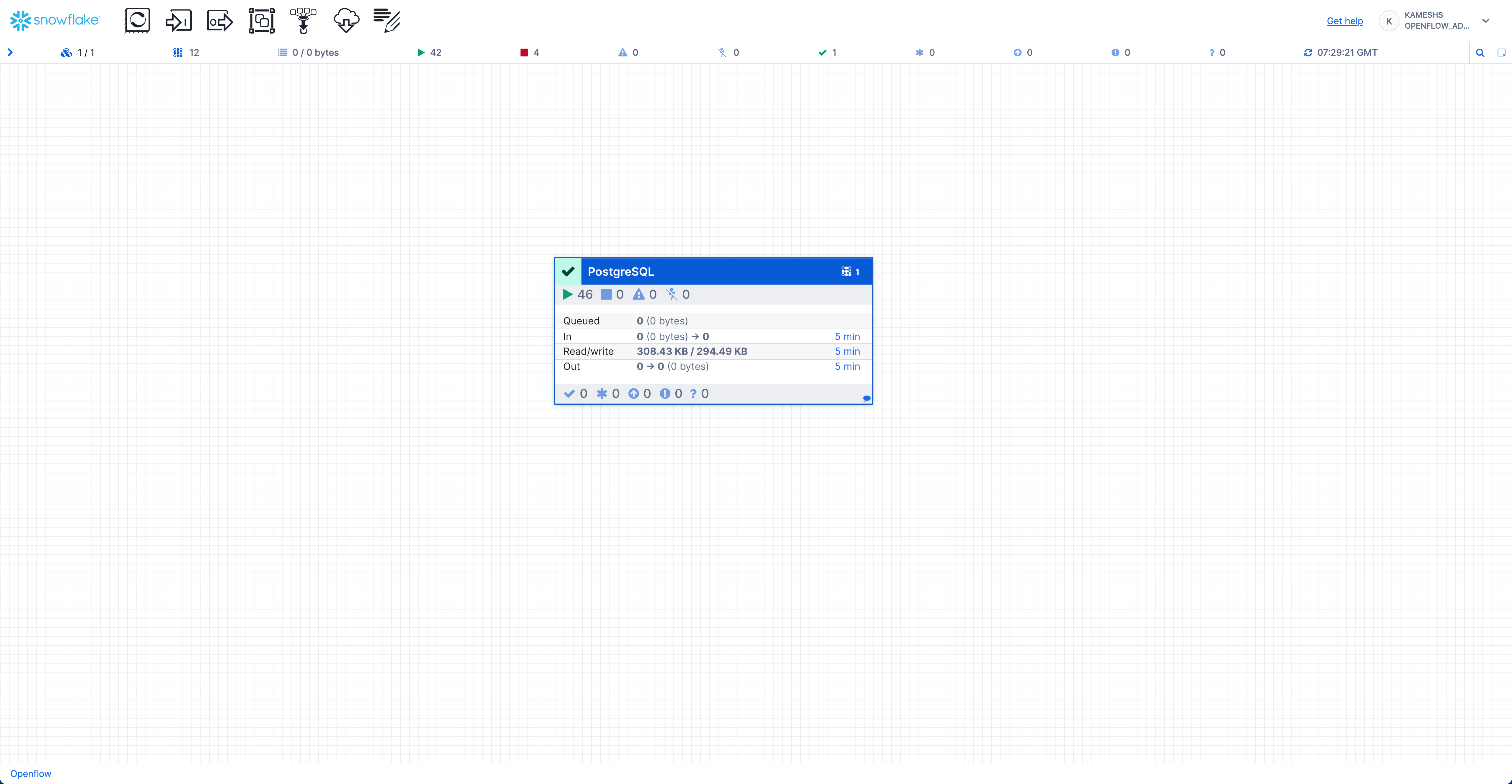Select the Input Port toolbar icon

pyautogui.click(x=178, y=21)
